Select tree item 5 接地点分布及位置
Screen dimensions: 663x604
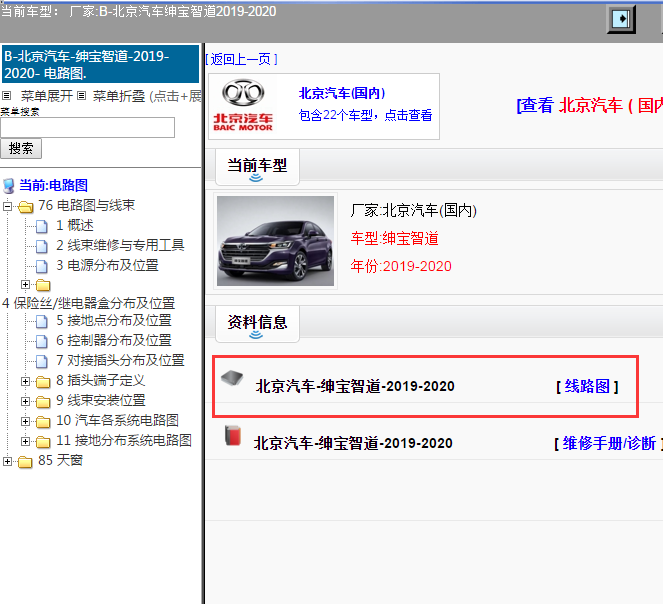click(x=114, y=321)
